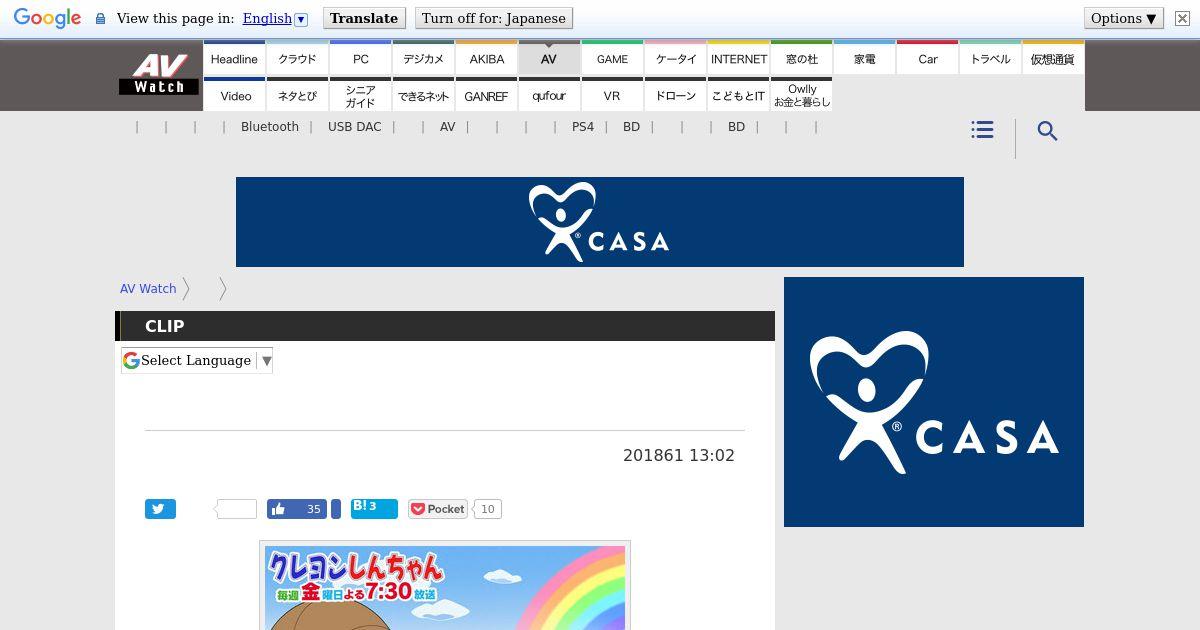Open the qufour tab

[x=549, y=95]
